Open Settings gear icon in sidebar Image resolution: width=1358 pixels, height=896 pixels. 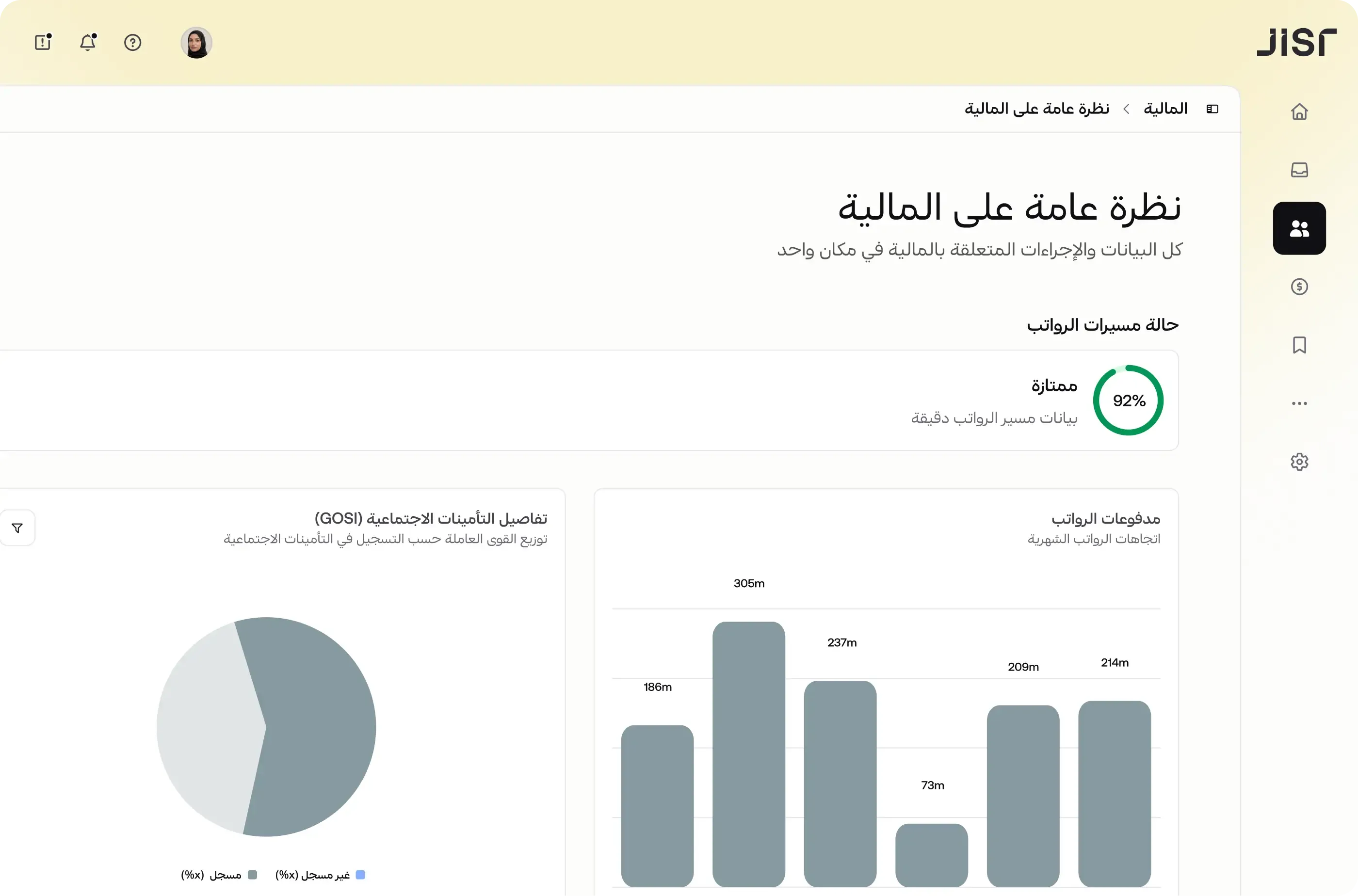pyautogui.click(x=1299, y=461)
